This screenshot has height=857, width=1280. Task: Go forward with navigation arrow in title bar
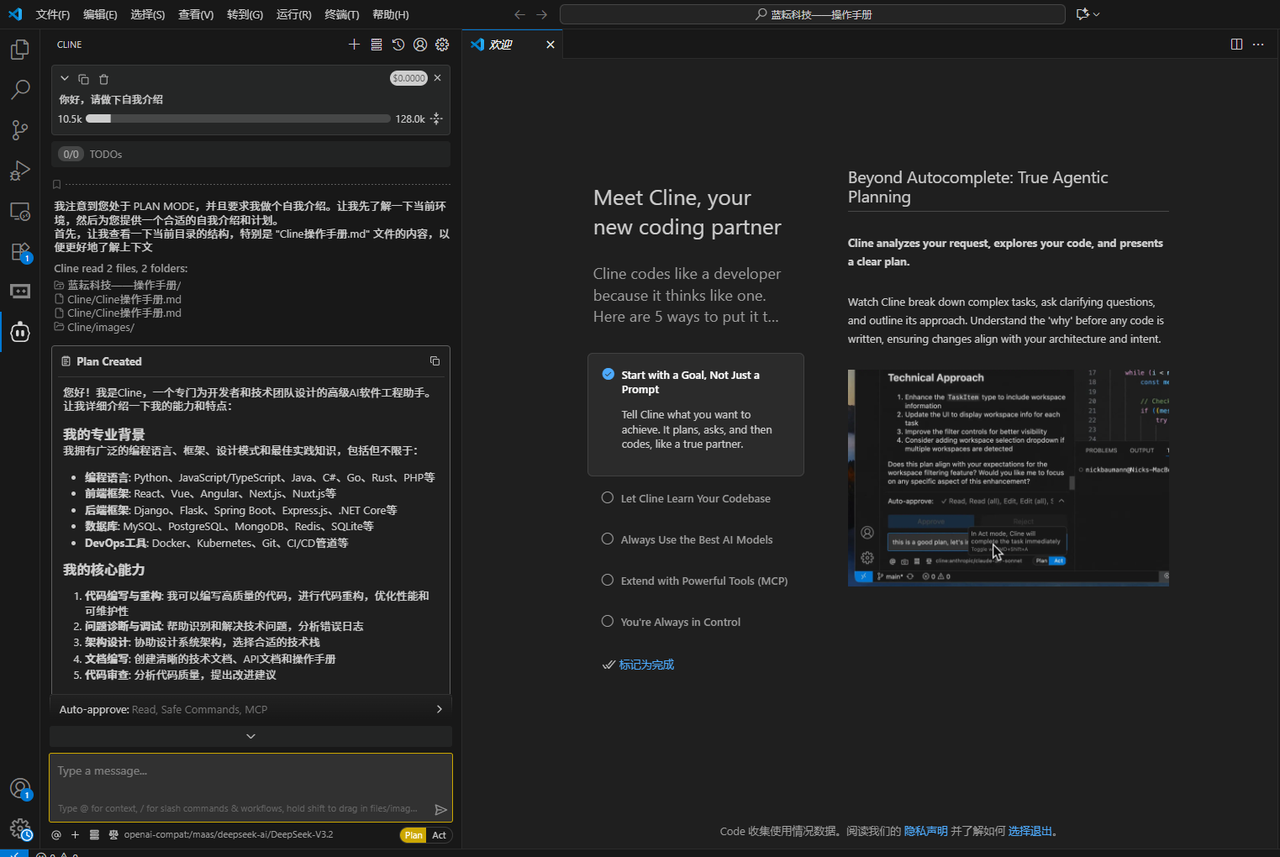541,14
